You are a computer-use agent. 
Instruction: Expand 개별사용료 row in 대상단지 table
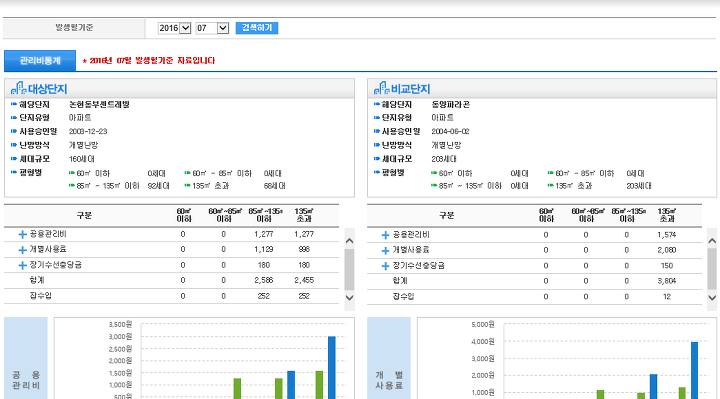[22, 250]
